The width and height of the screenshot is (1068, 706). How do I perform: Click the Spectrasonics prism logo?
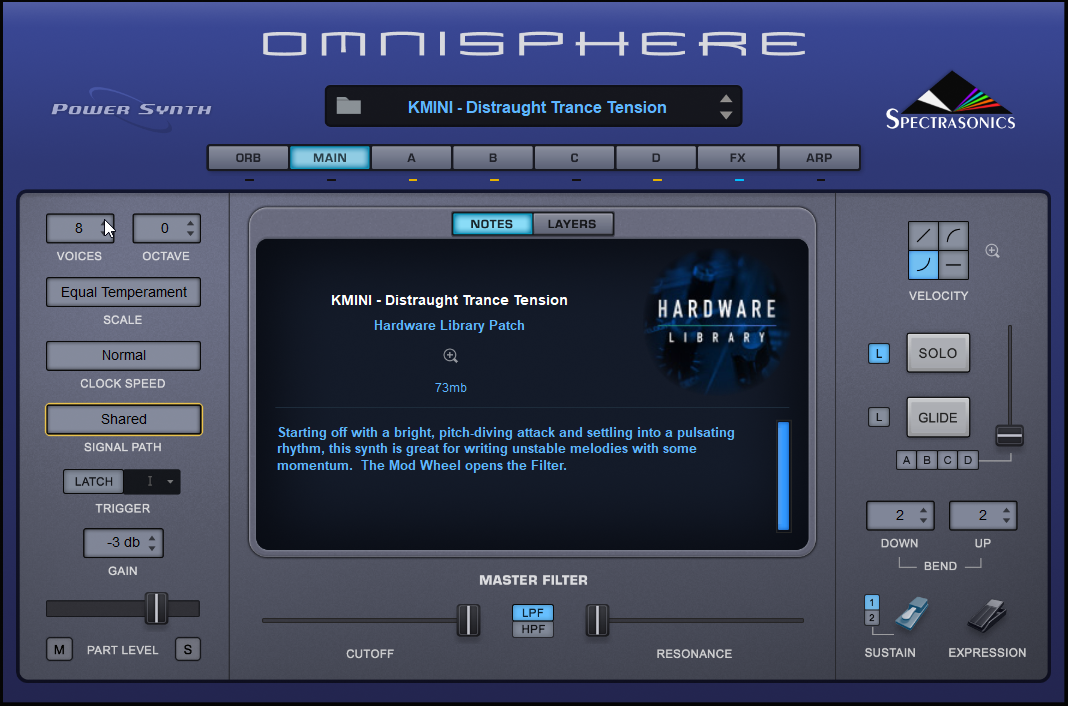[x=950, y=101]
